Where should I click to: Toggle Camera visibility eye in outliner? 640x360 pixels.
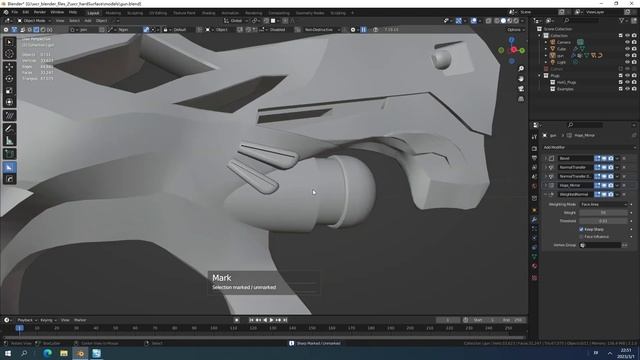[x=627, y=42]
